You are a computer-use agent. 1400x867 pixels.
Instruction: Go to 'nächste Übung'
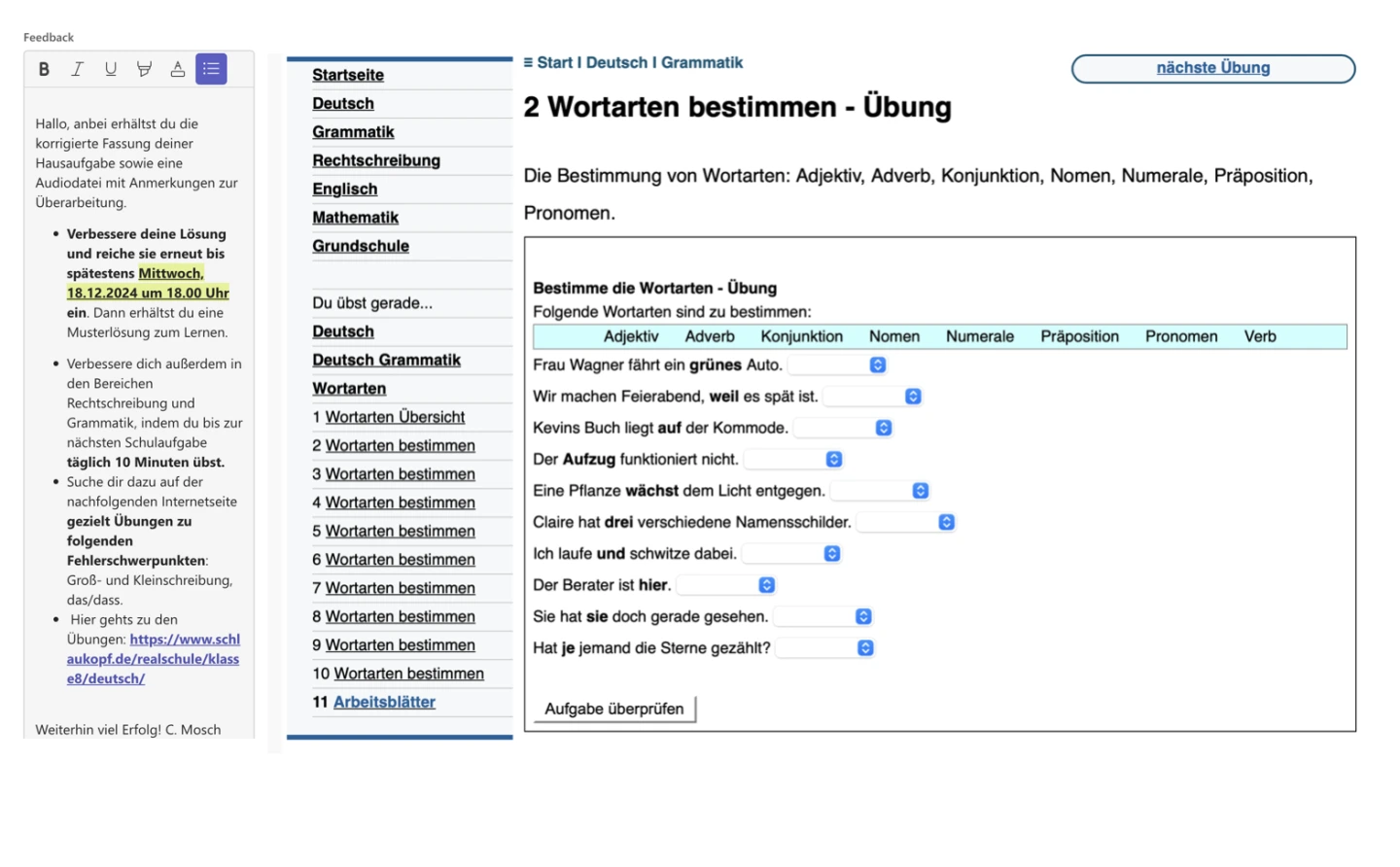click(1212, 68)
